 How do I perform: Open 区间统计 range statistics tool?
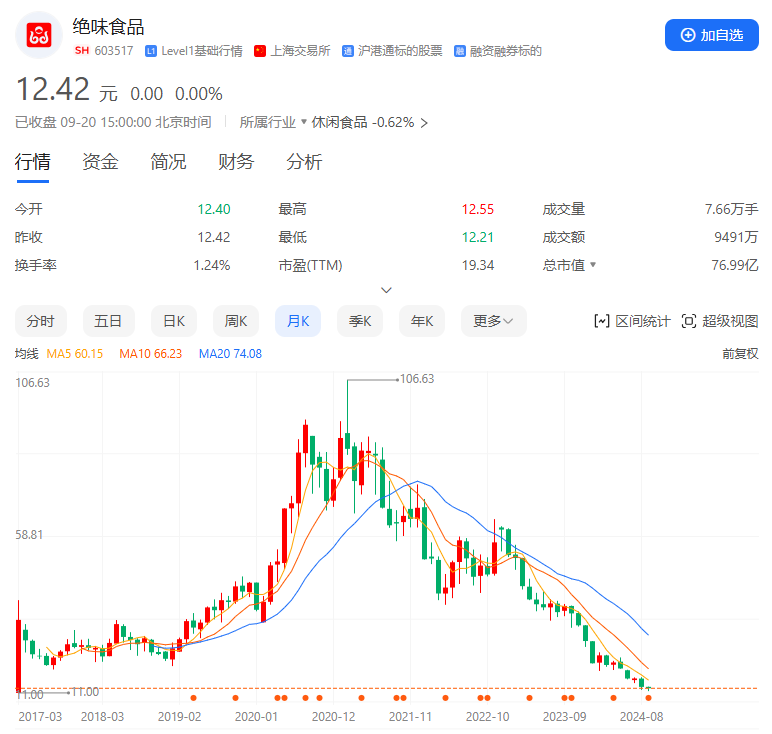tap(632, 321)
